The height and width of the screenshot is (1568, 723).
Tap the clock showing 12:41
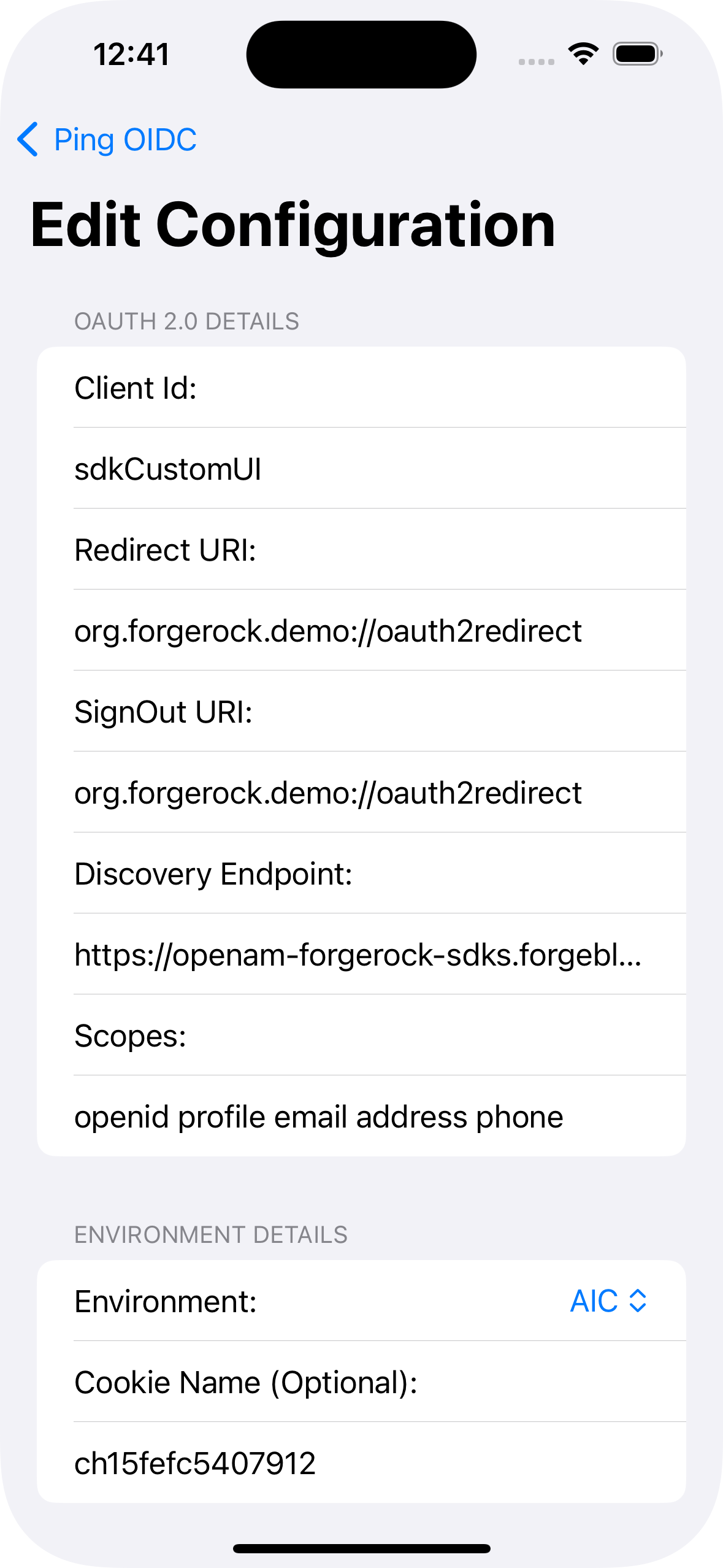click(x=131, y=54)
